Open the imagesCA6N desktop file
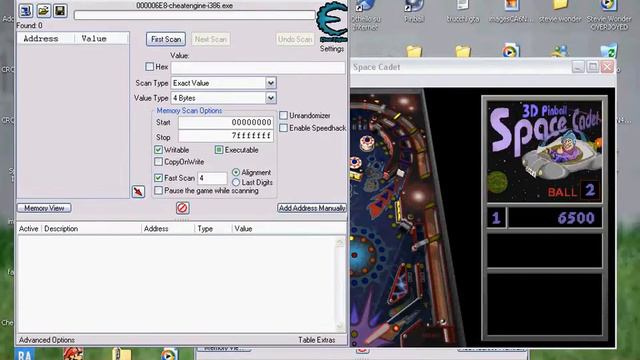Screen dimensions: 640x360 (x=511, y=11)
